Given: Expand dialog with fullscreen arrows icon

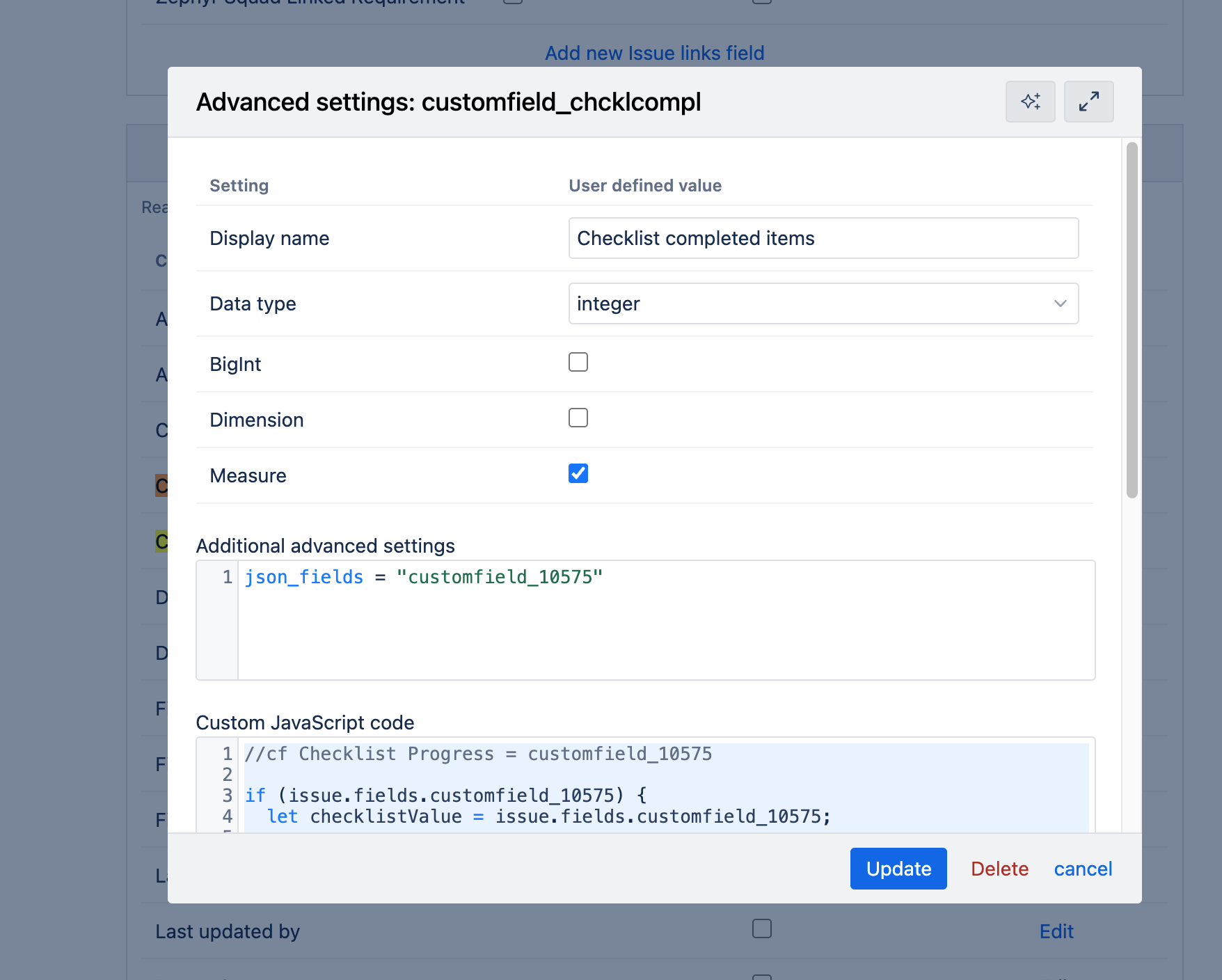Looking at the screenshot, I should [x=1088, y=102].
